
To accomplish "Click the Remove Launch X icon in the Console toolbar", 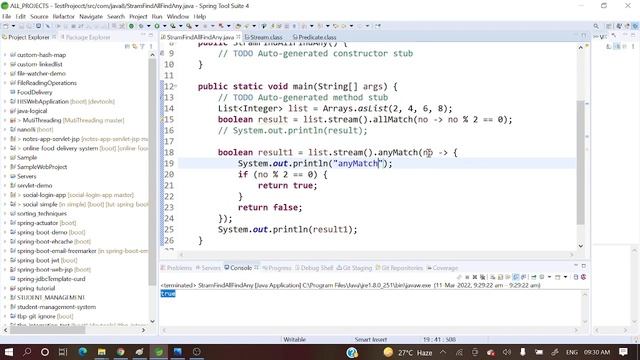I will 475,277.
